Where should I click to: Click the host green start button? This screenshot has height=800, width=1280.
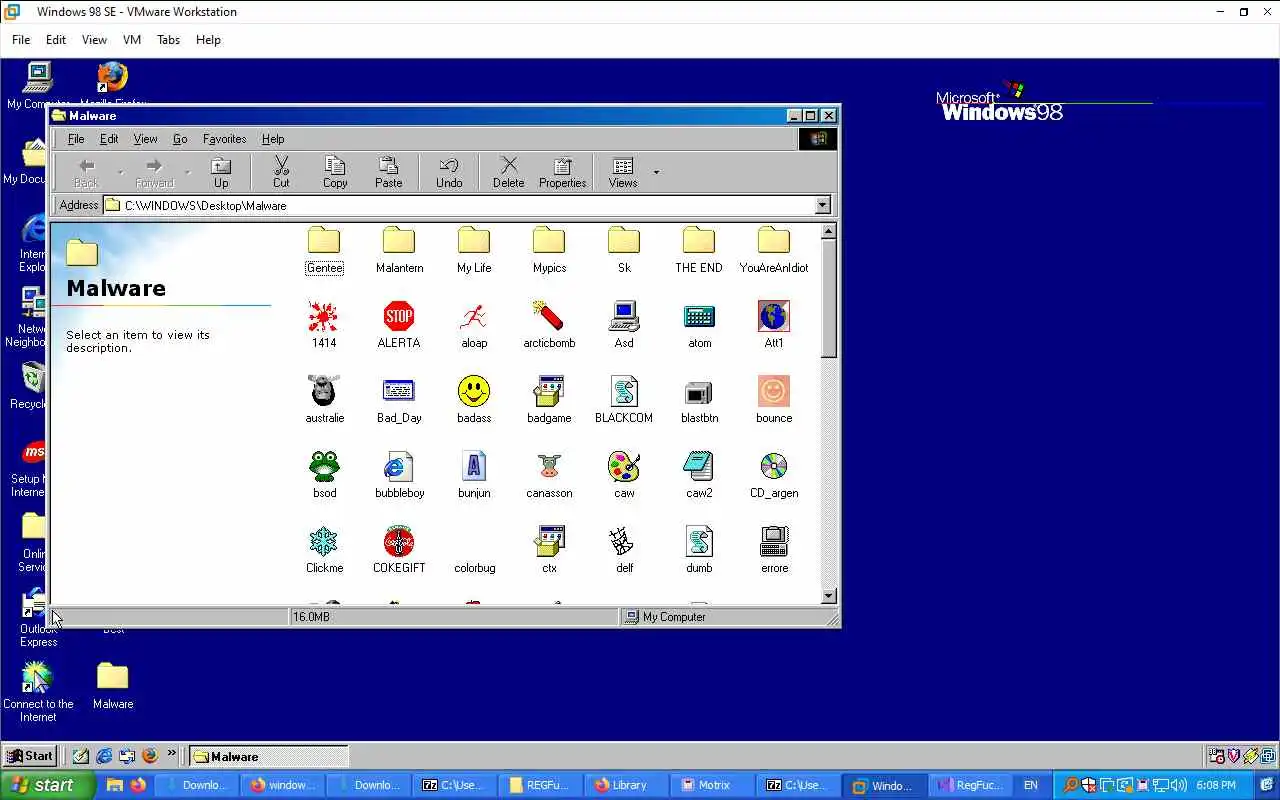tap(47, 785)
